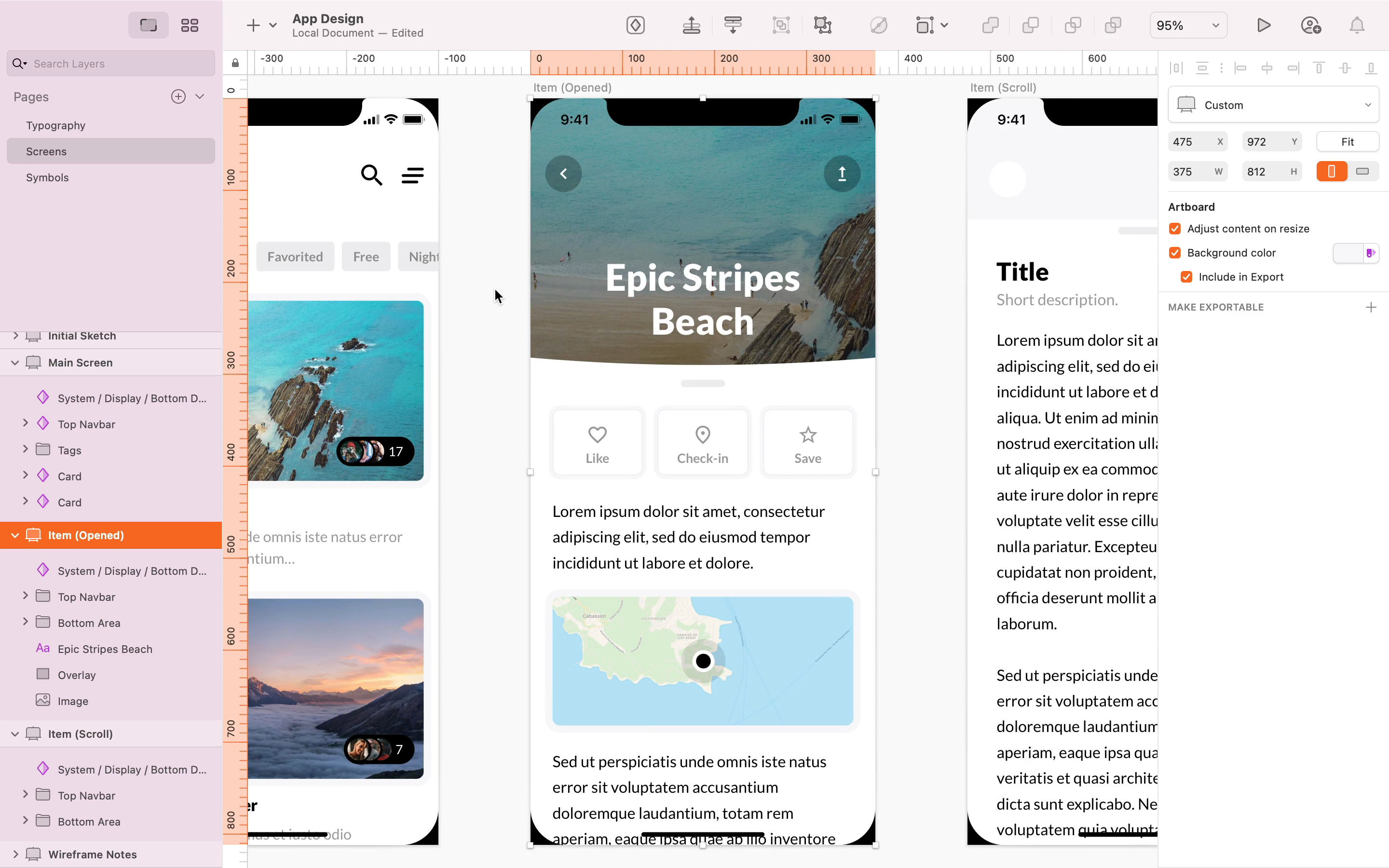Collapse the Item (Opened) artboard
The image size is (1389, 868).
[15, 536]
